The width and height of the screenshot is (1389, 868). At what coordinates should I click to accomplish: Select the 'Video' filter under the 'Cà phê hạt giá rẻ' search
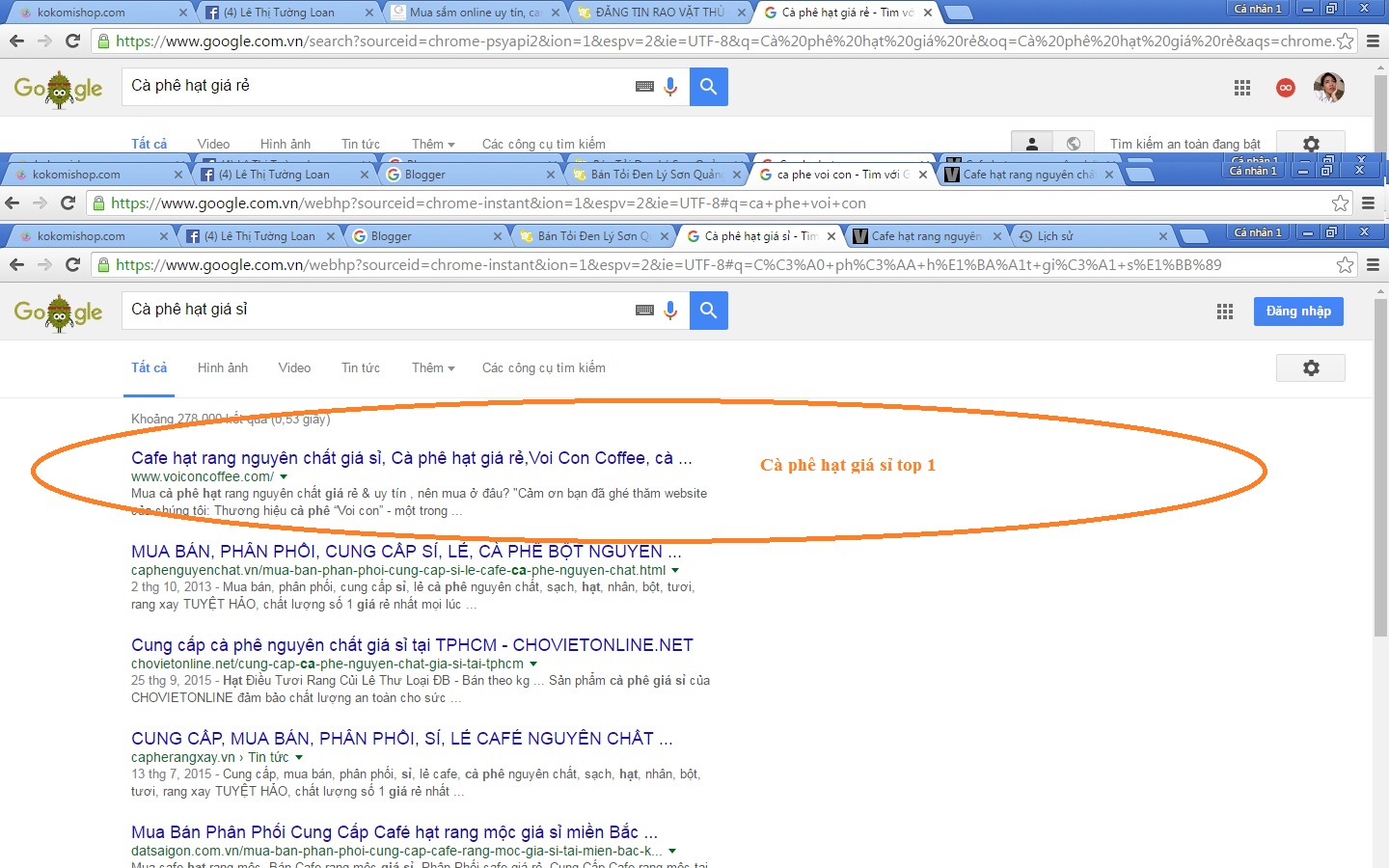pyautogui.click(x=213, y=144)
